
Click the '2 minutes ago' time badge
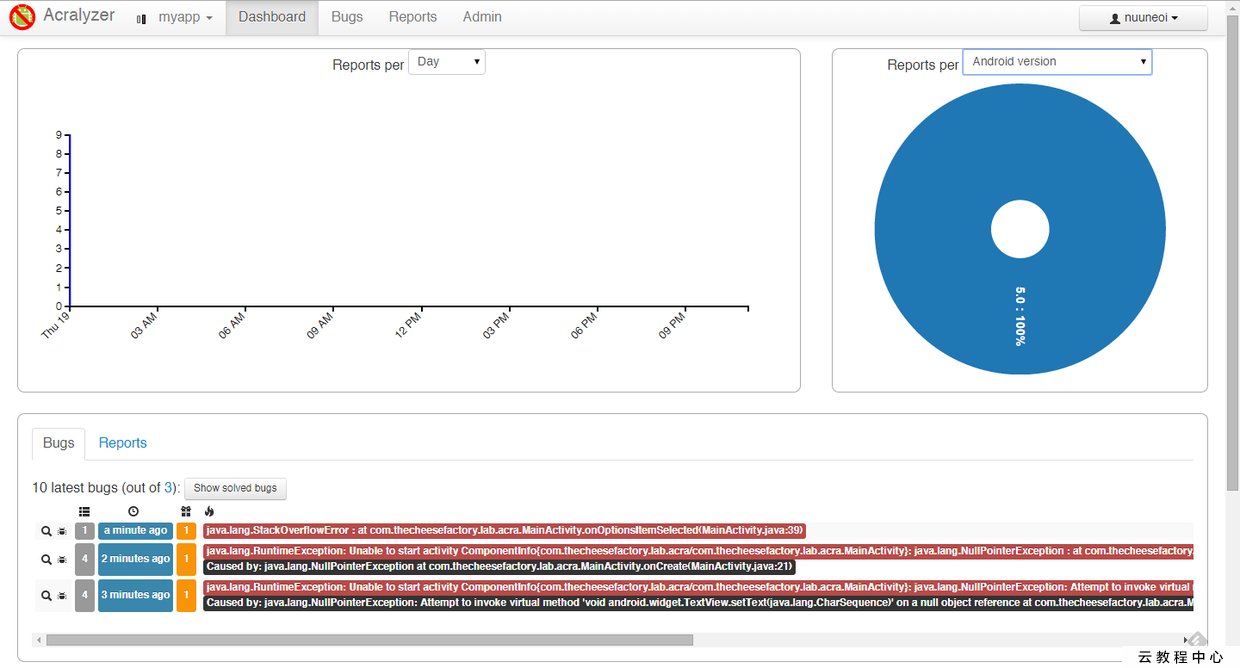click(136, 559)
